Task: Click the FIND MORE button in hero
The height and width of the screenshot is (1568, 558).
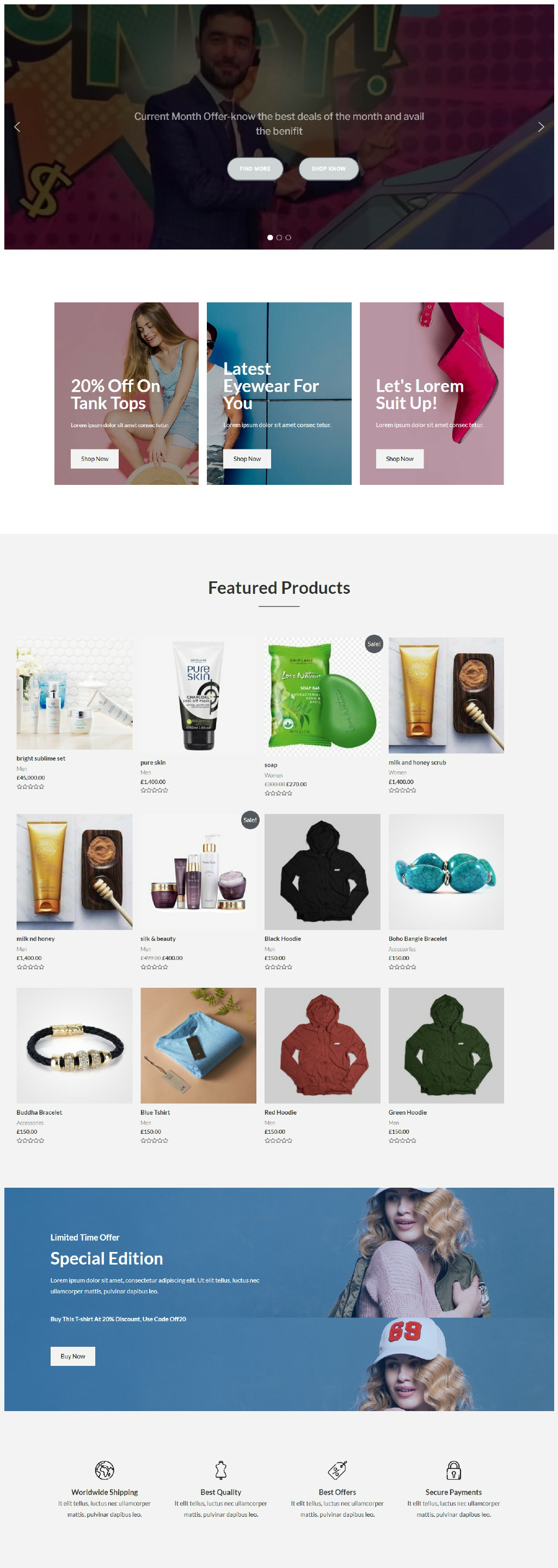Action: [255, 168]
